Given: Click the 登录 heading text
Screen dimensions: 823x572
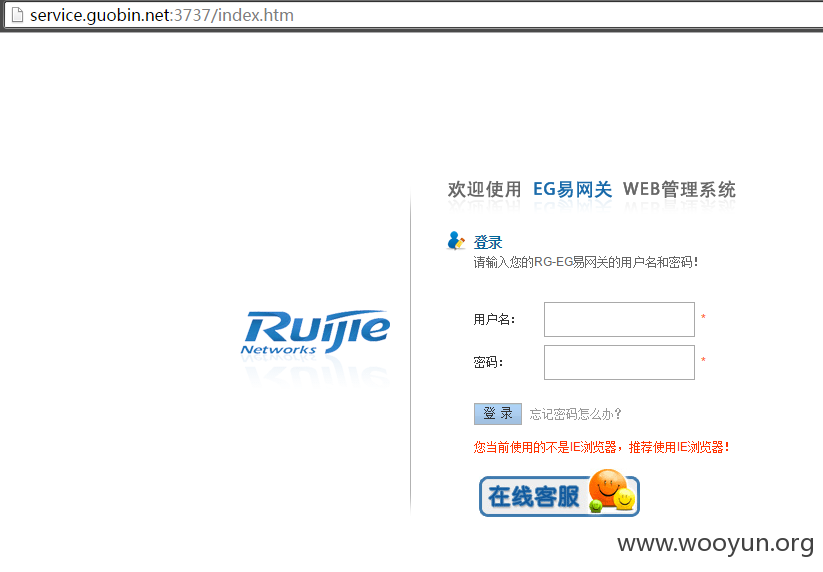Looking at the screenshot, I should (488, 242).
